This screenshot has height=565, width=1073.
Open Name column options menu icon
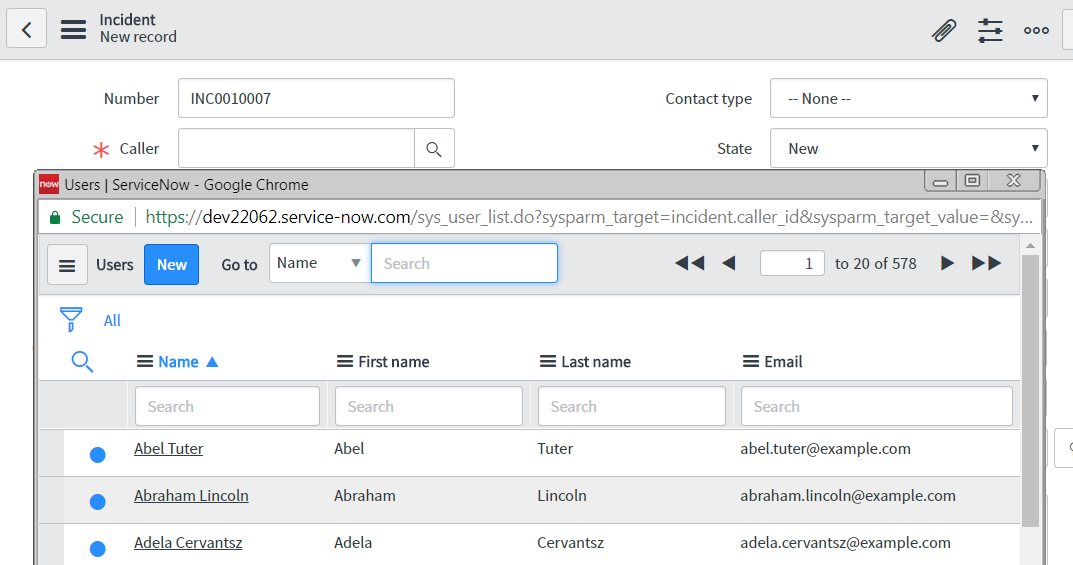(x=144, y=362)
